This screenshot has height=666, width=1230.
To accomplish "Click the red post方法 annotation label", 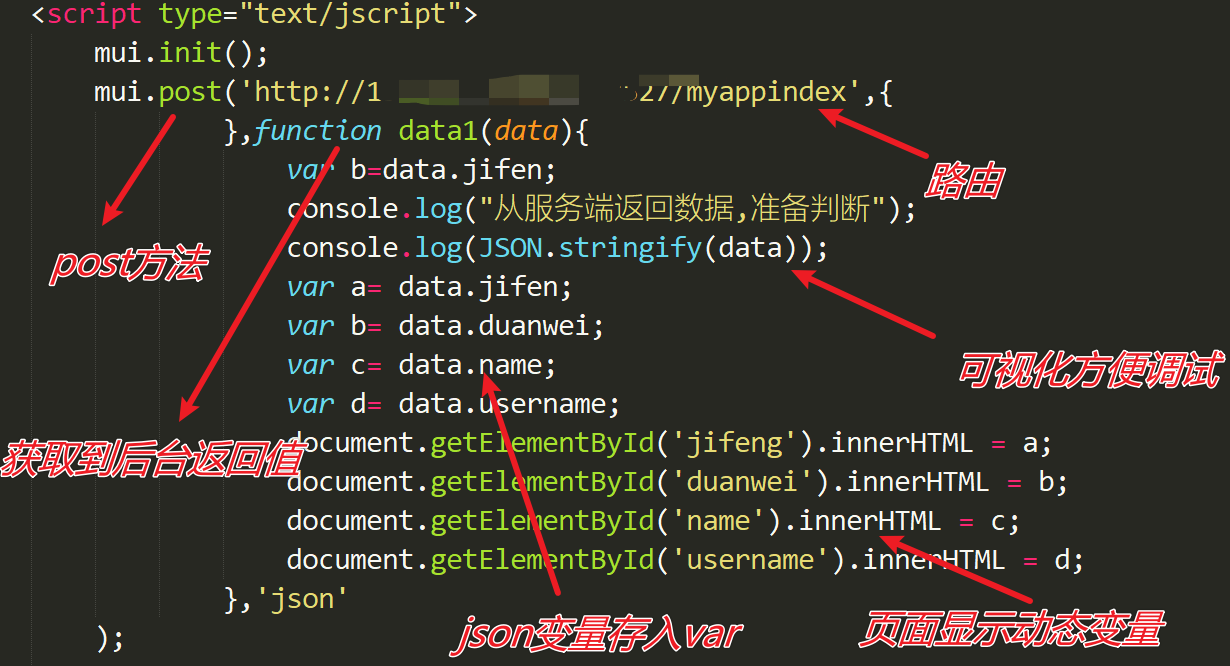I will coord(128,265).
